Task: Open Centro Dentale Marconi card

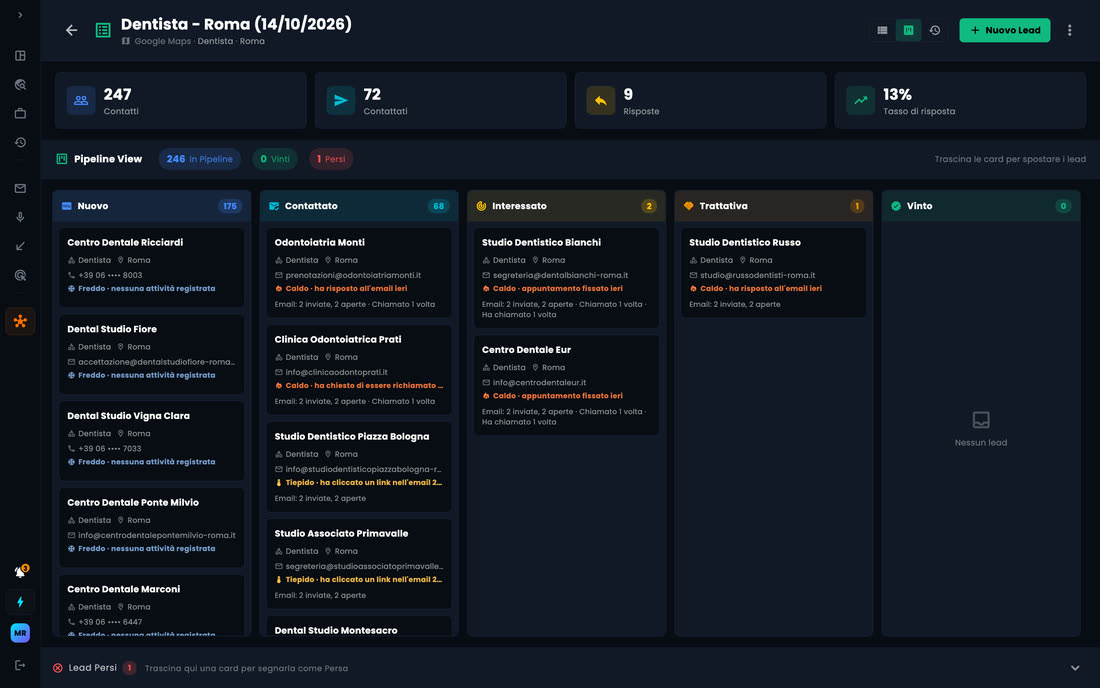Action: [152, 605]
